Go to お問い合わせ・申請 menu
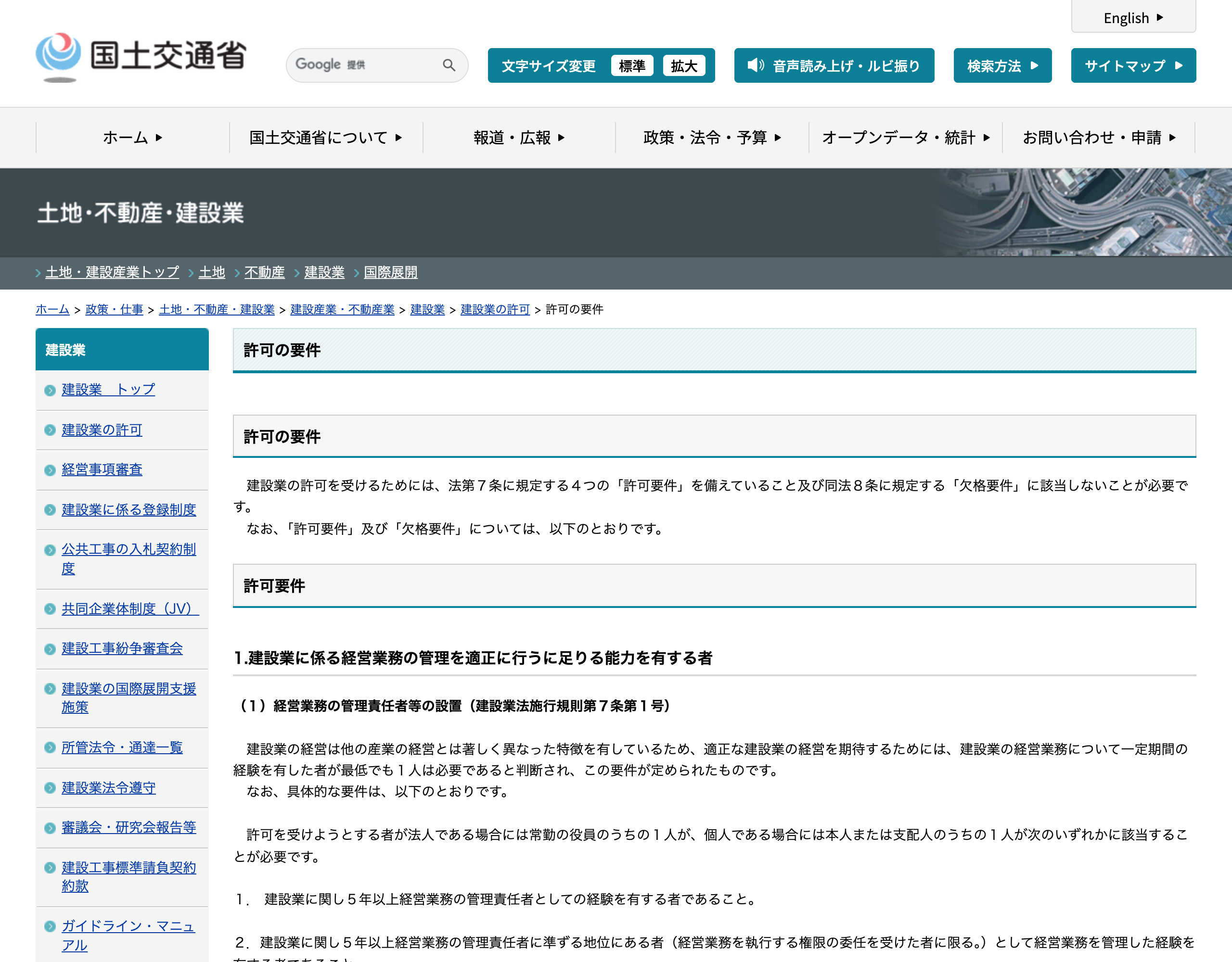 point(1099,138)
